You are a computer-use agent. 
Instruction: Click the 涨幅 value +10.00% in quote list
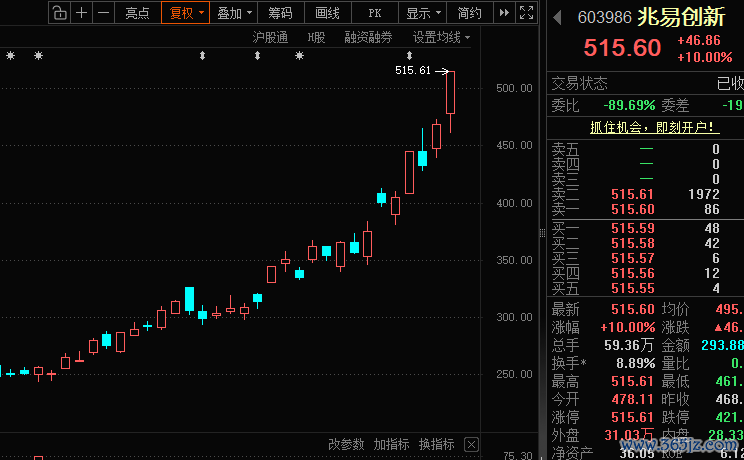tap(628, 327)
